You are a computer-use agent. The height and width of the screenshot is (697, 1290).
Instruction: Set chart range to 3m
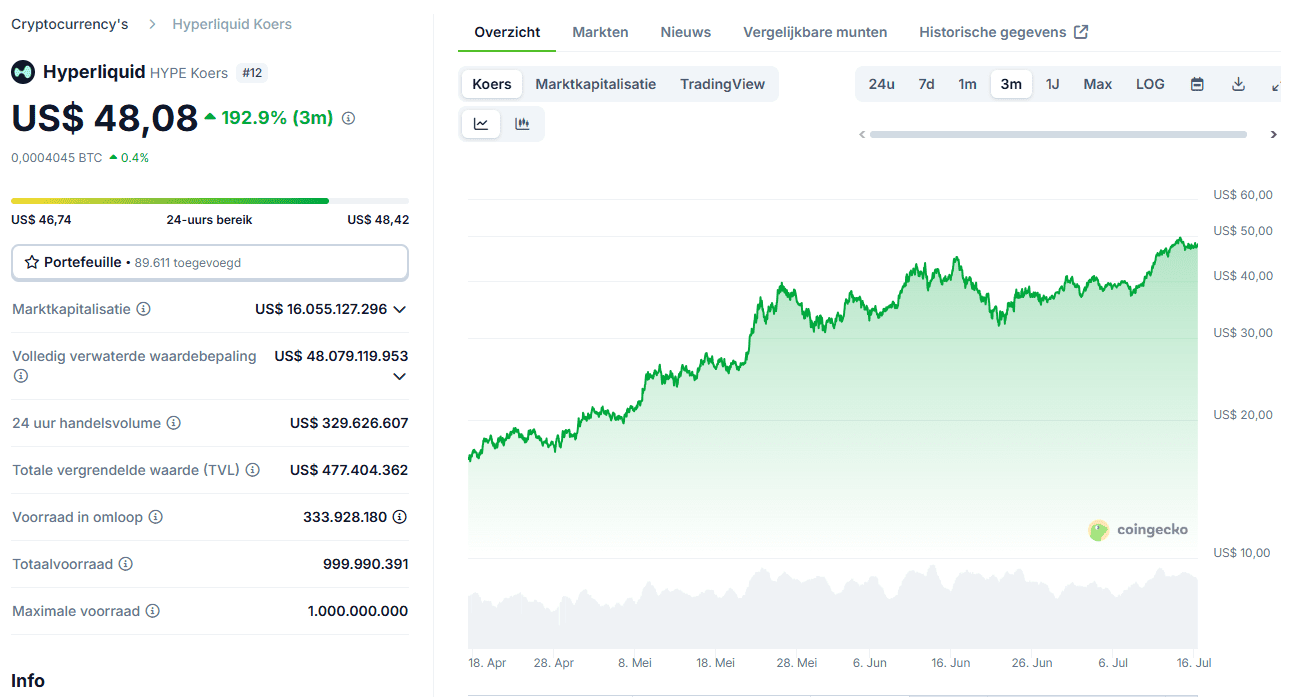click(x=1011, y=84)
